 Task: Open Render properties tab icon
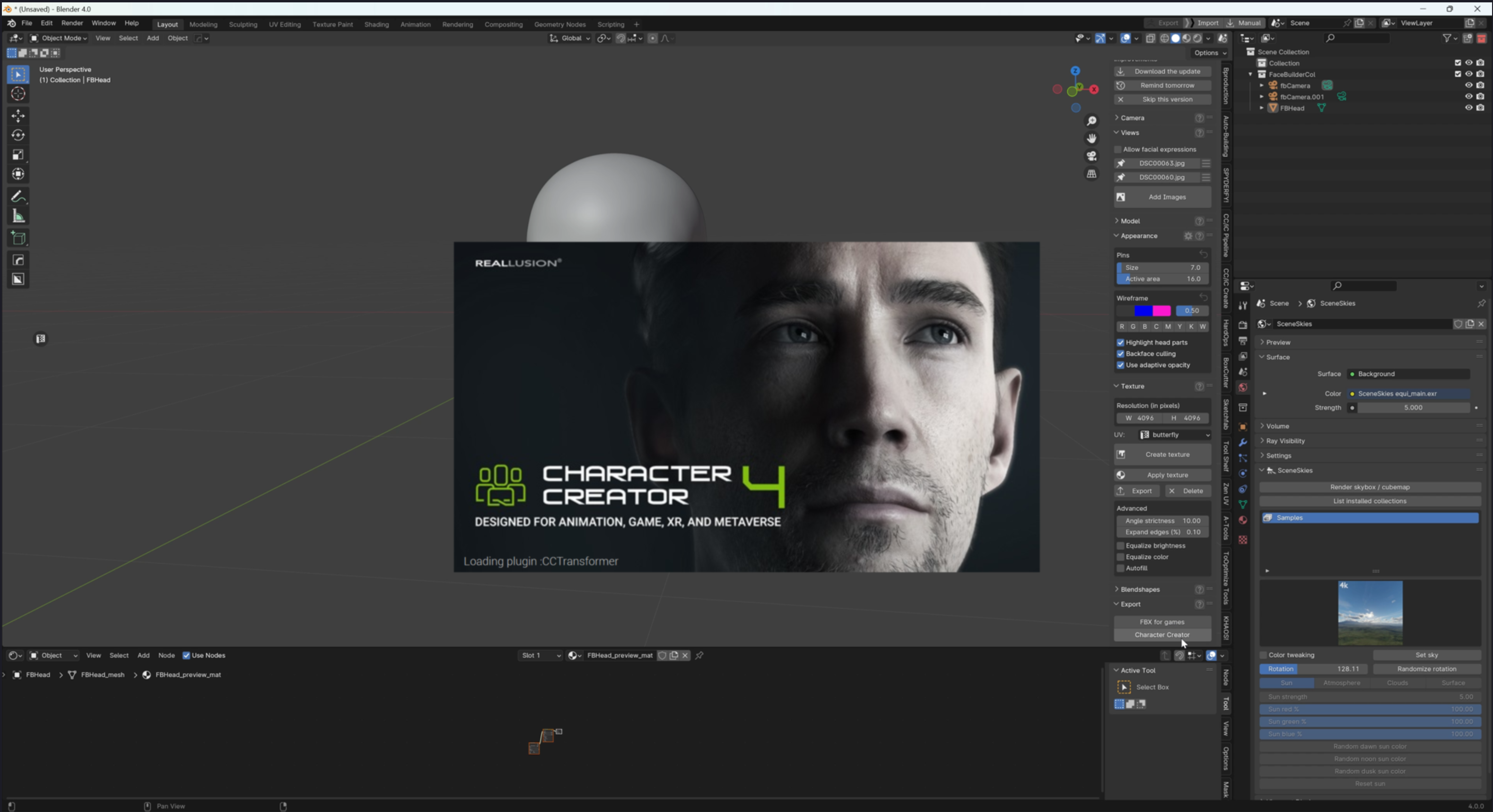tap(1243, 325)
